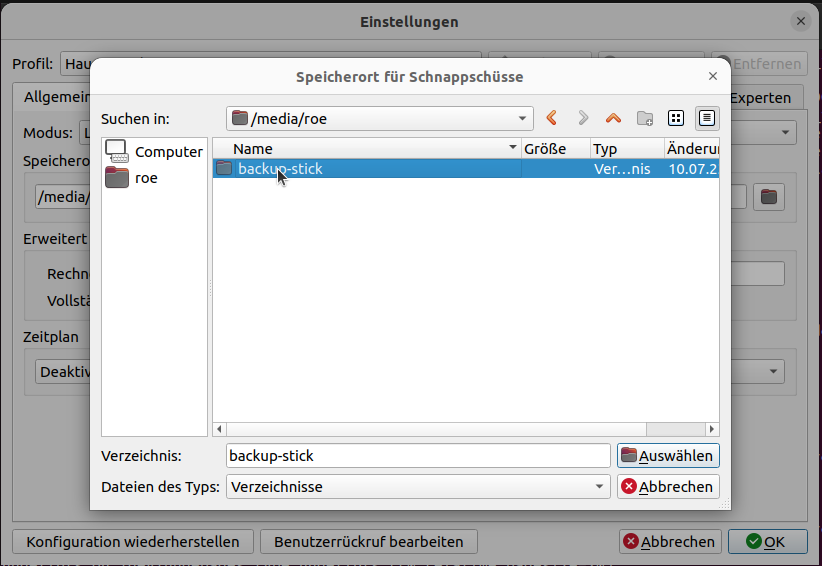Open the Zeitplan dropdown arrow at right
The image size is (822, 566).
pos(774,372)
